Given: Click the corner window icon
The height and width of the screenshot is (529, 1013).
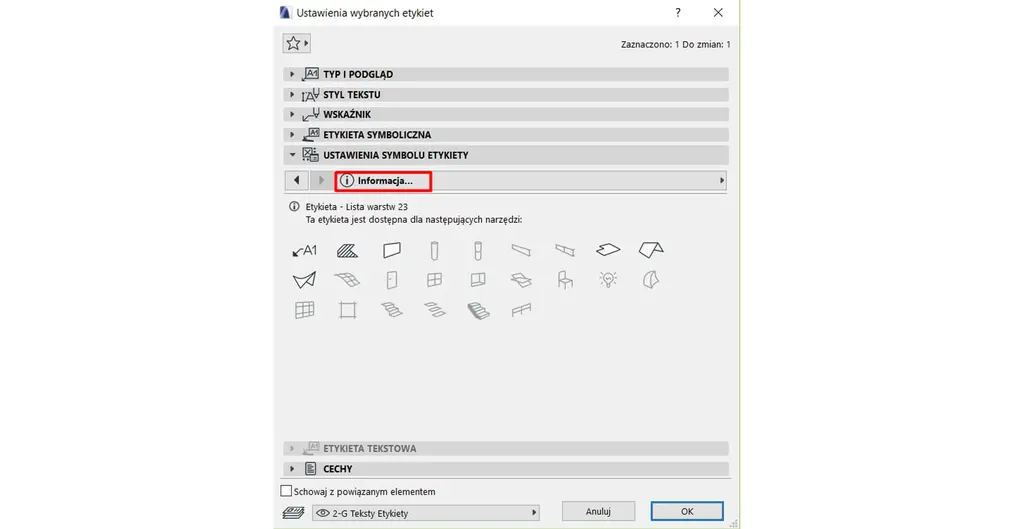Looking at the screenshot, I should (478, 280).
